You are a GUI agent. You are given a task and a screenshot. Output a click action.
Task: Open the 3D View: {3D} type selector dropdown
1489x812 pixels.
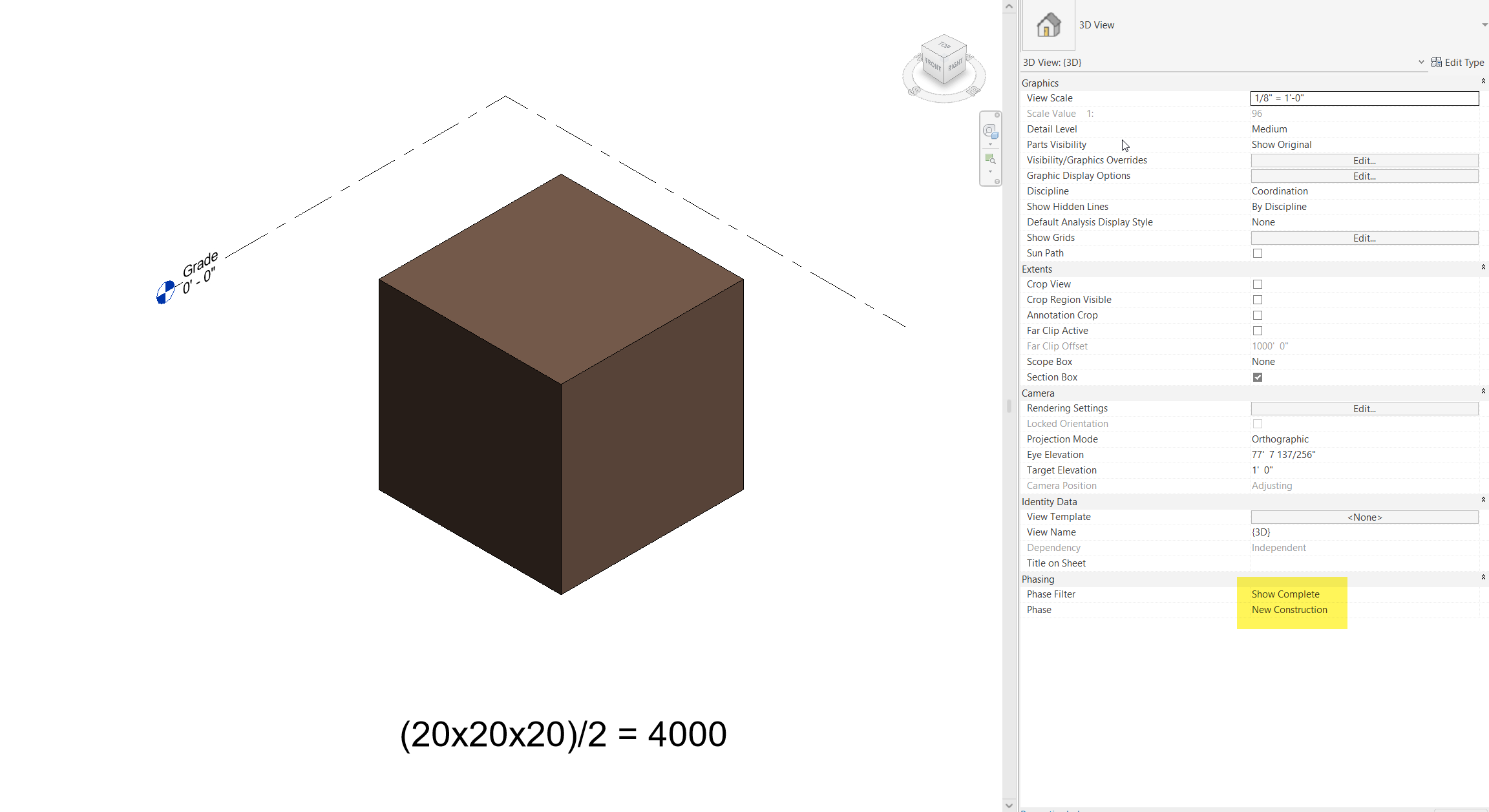click(x=1420, y=62)
